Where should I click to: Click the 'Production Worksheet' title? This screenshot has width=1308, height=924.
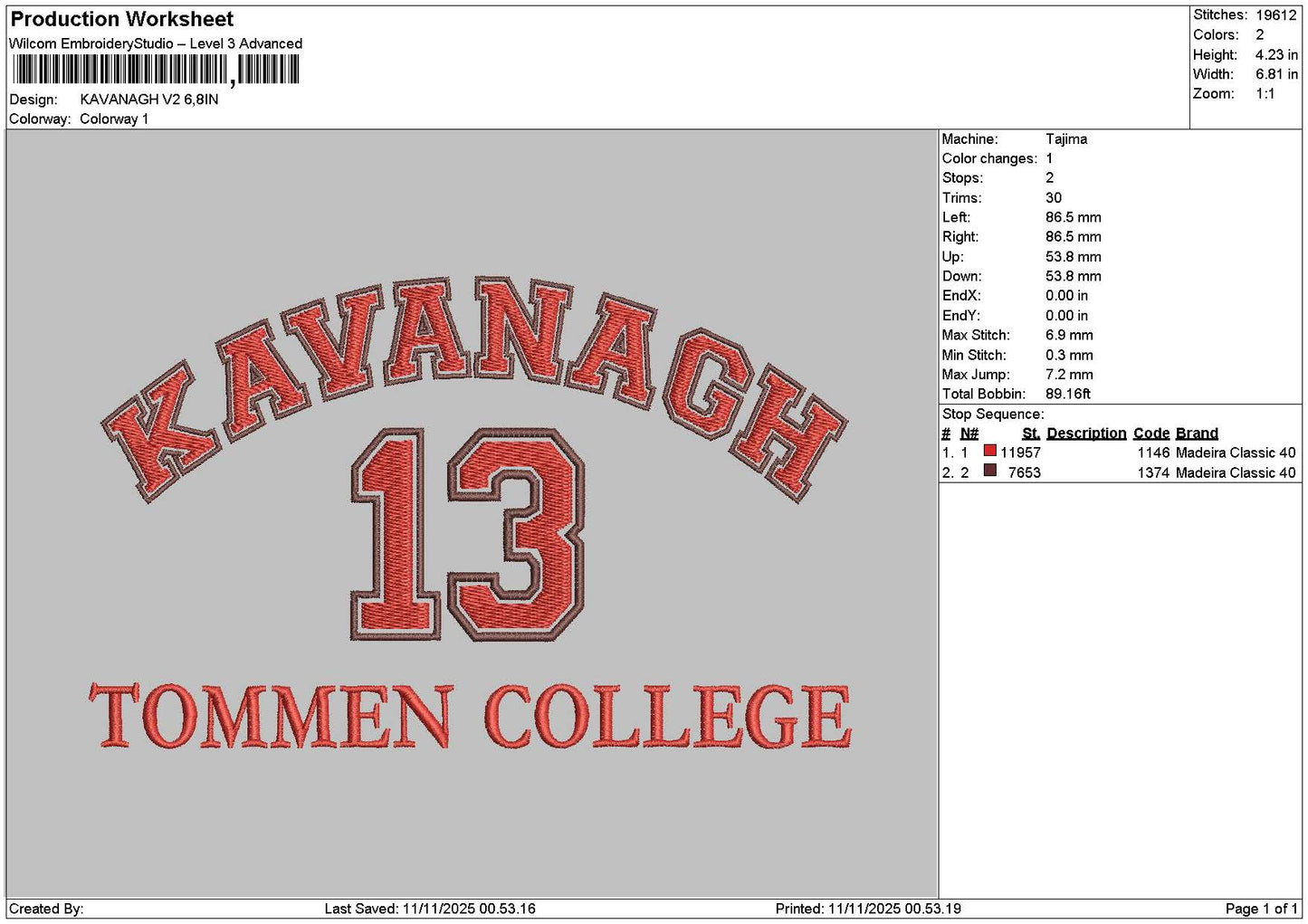coord(121,19)
